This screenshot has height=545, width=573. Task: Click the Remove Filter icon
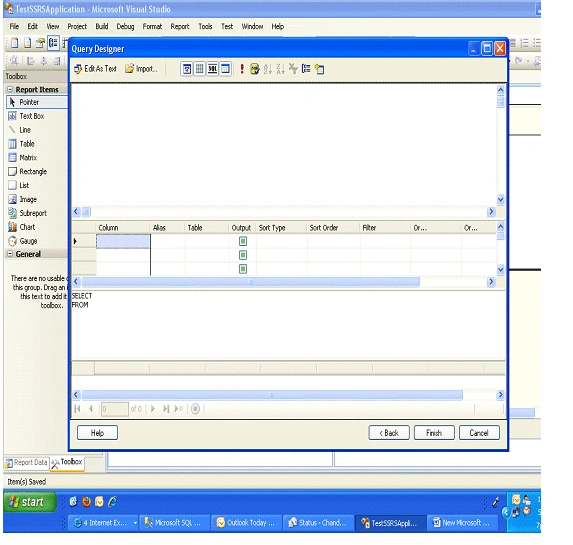(x=293, y=69)
